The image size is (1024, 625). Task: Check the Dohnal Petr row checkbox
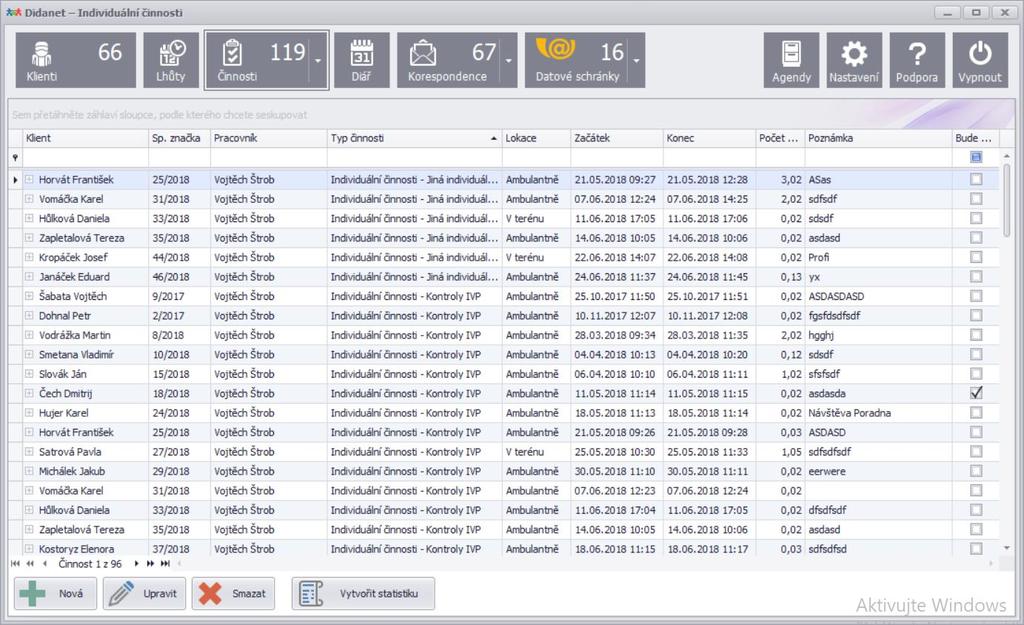[x=976, y=315]
